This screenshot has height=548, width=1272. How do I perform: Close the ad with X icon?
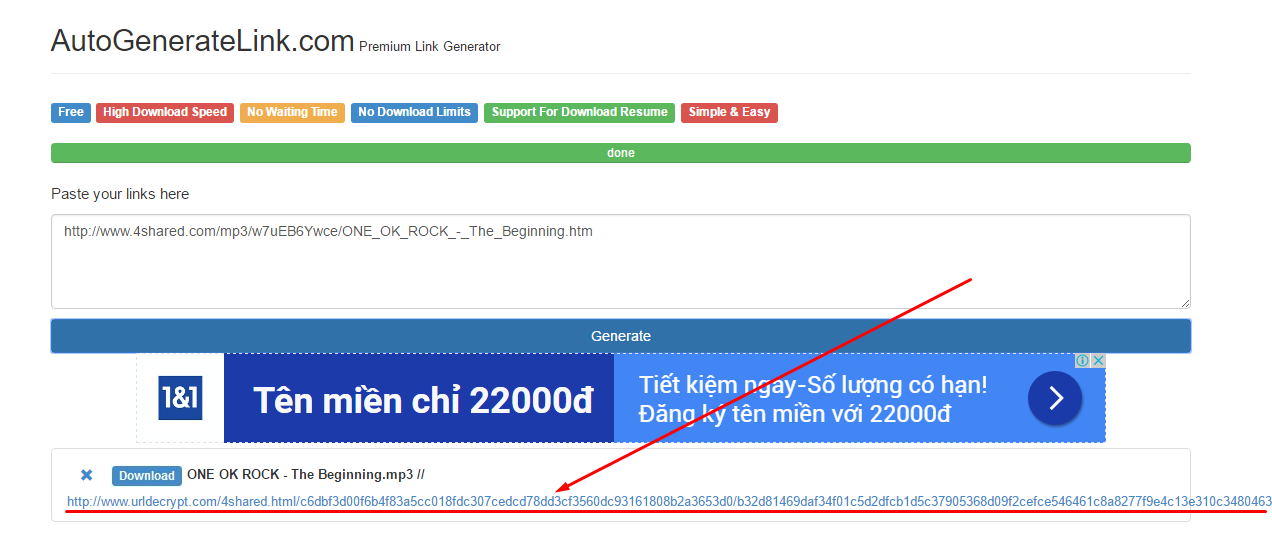click(x=1097, y=361)
